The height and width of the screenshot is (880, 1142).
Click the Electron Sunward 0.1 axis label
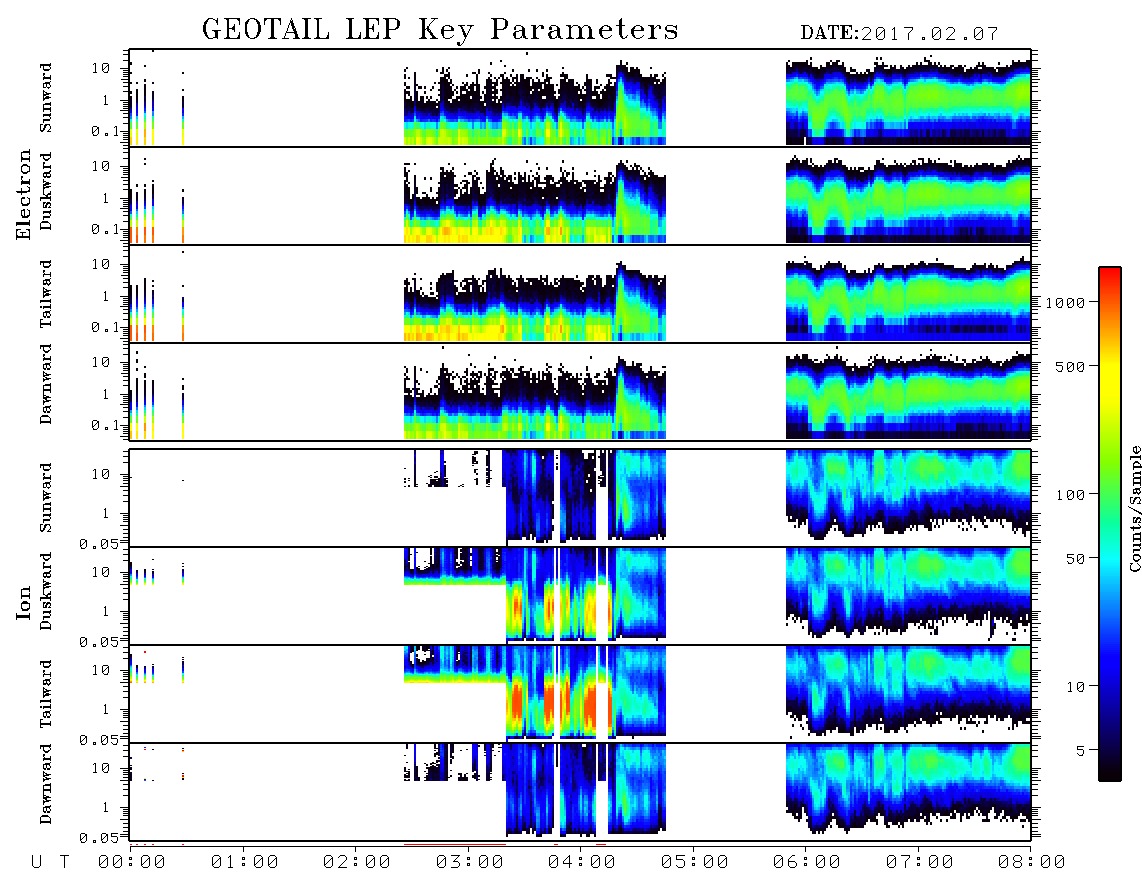pos(104,131)
